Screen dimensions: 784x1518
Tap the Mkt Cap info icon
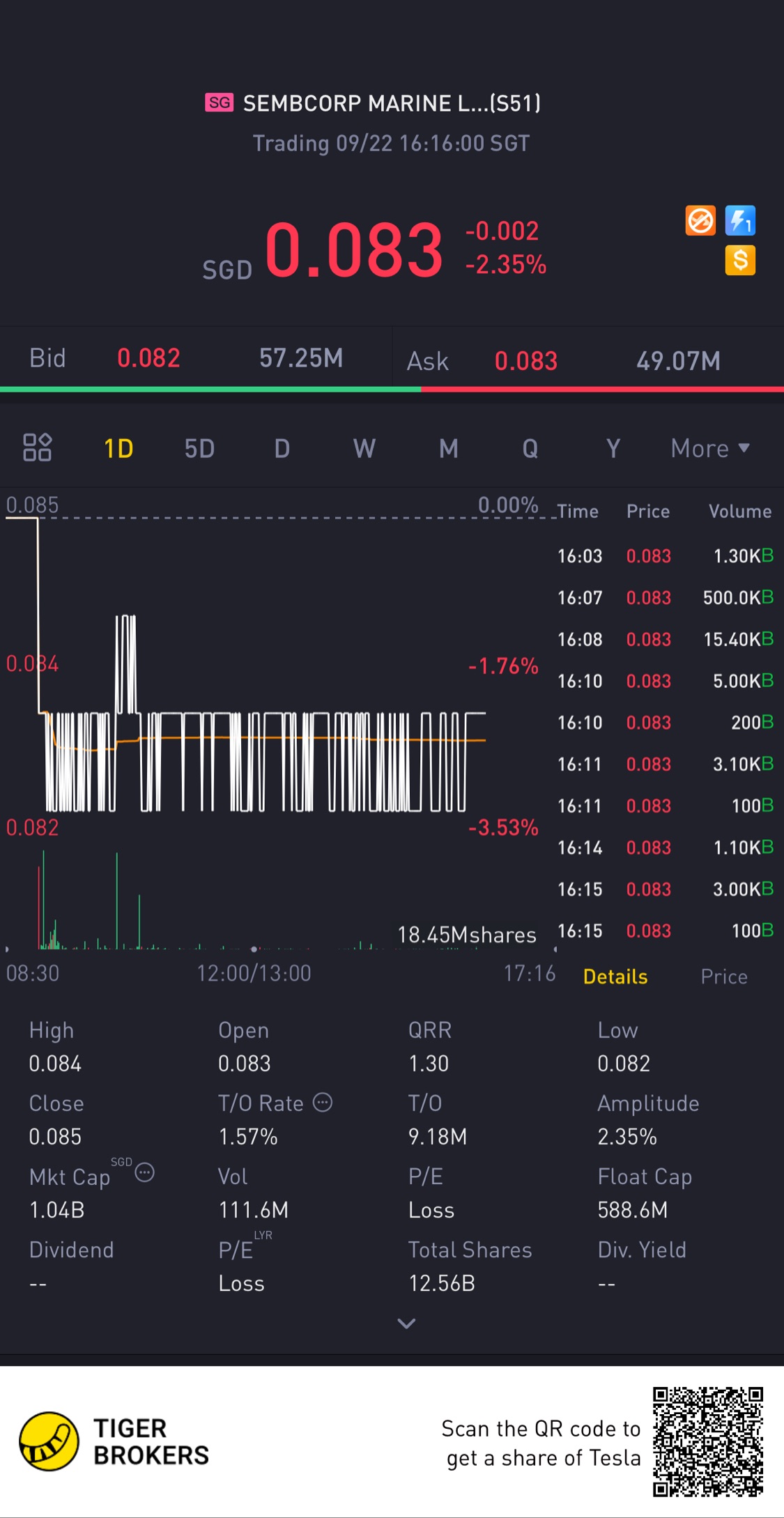point(144,1172)
